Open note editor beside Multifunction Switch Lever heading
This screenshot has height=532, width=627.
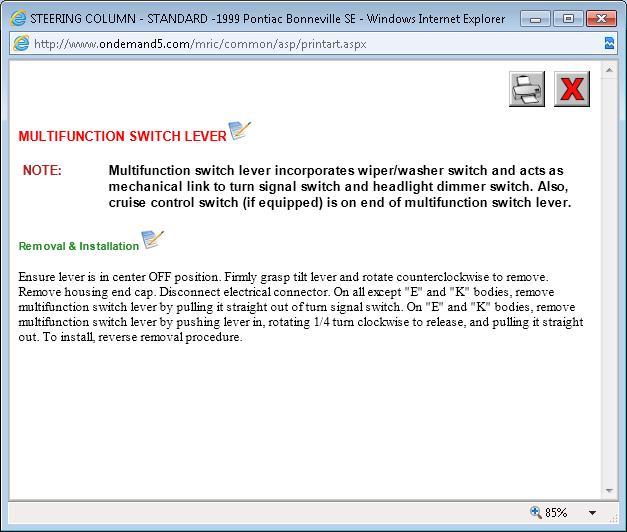coord(240,131)
